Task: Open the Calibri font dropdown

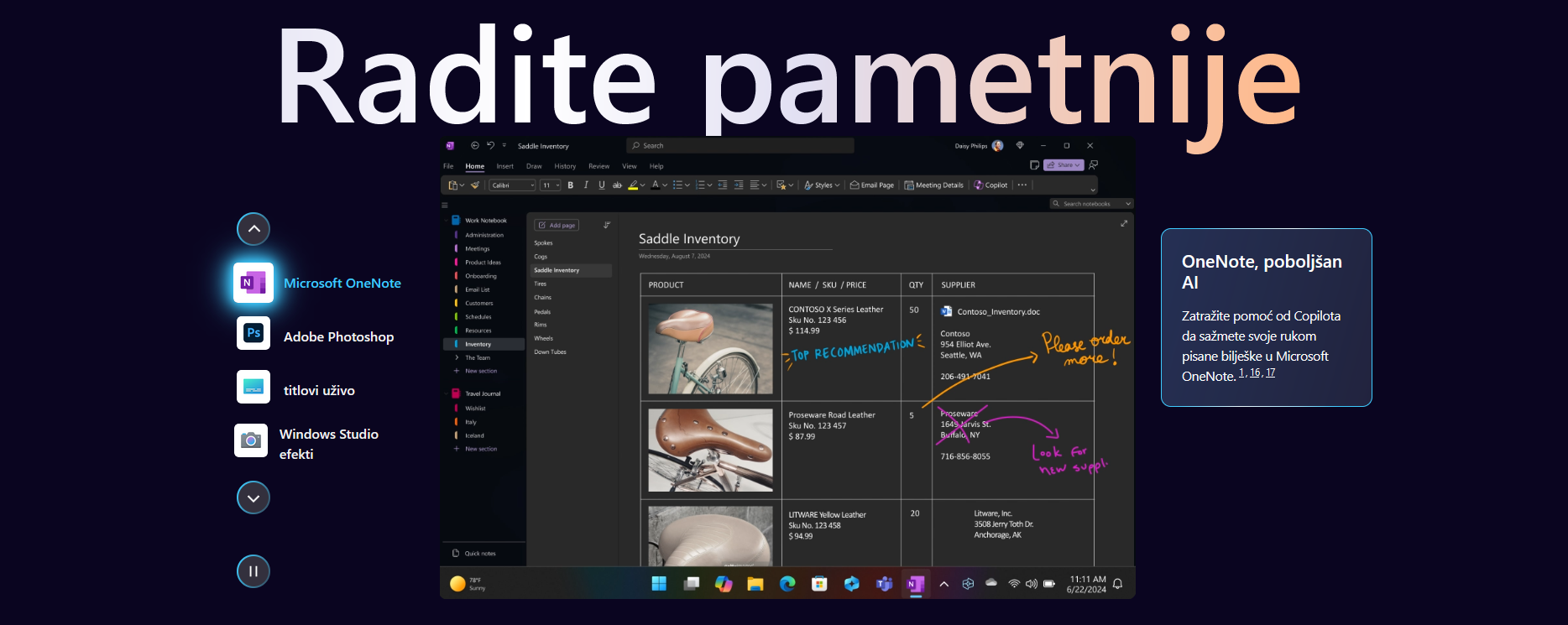Action: (x=513, y=185)
